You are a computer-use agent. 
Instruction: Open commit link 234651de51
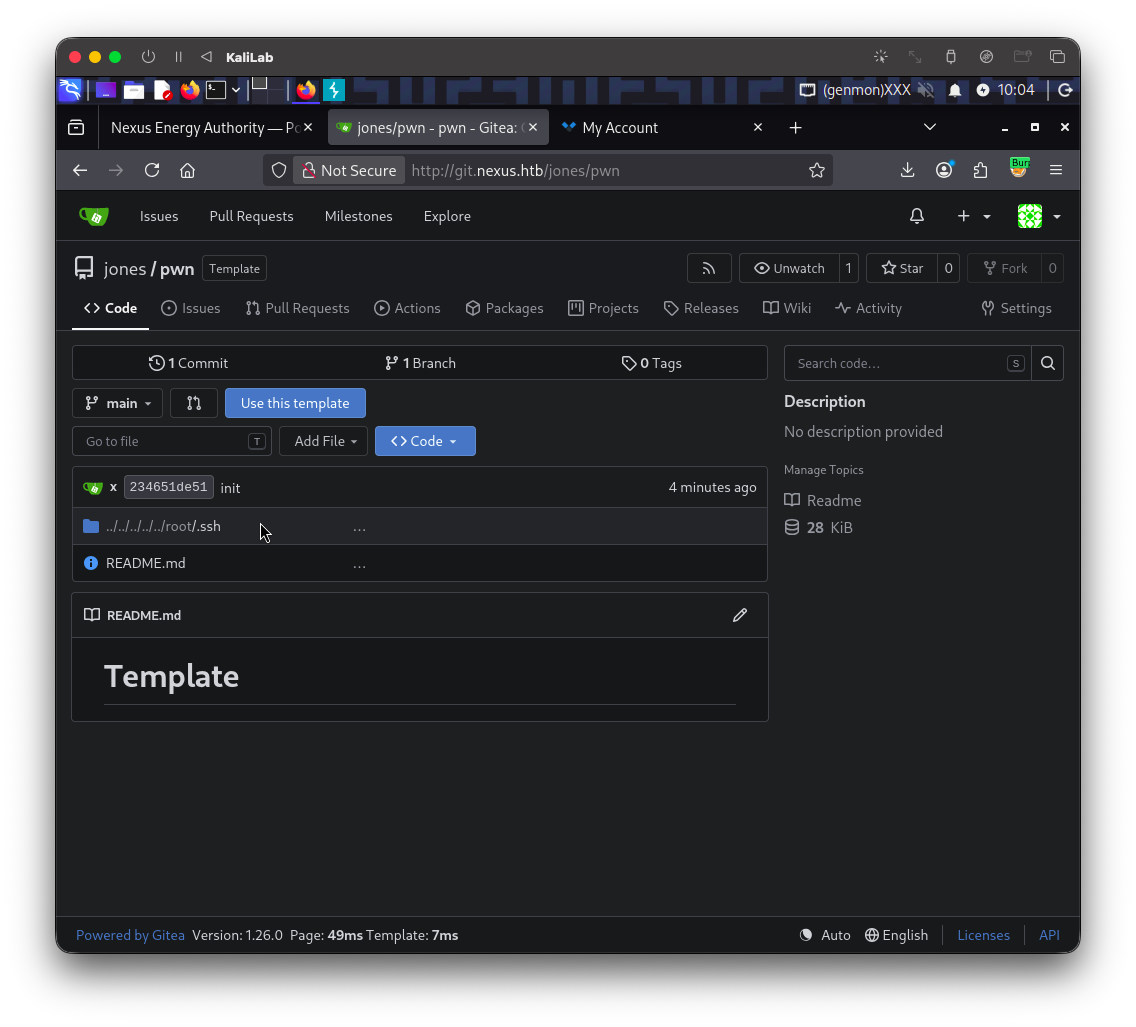coord(169,487)
